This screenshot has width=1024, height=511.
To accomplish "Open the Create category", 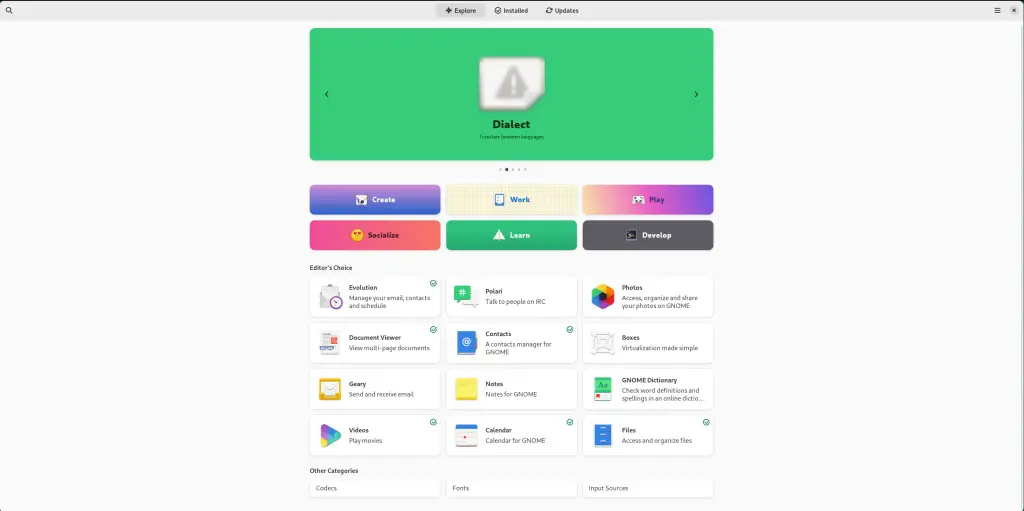I will pos(375,200).
